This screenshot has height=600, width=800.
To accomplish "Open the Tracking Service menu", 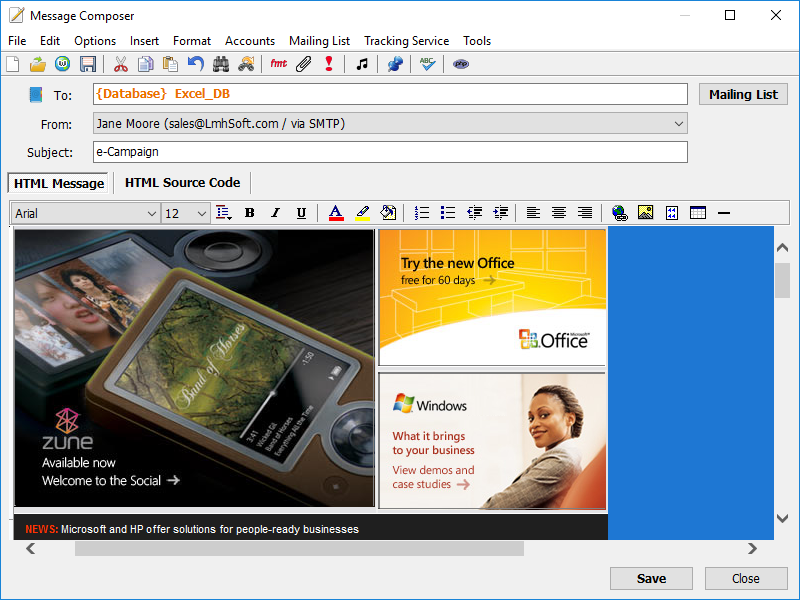I will pyautogui.click(x=406, y=41).
